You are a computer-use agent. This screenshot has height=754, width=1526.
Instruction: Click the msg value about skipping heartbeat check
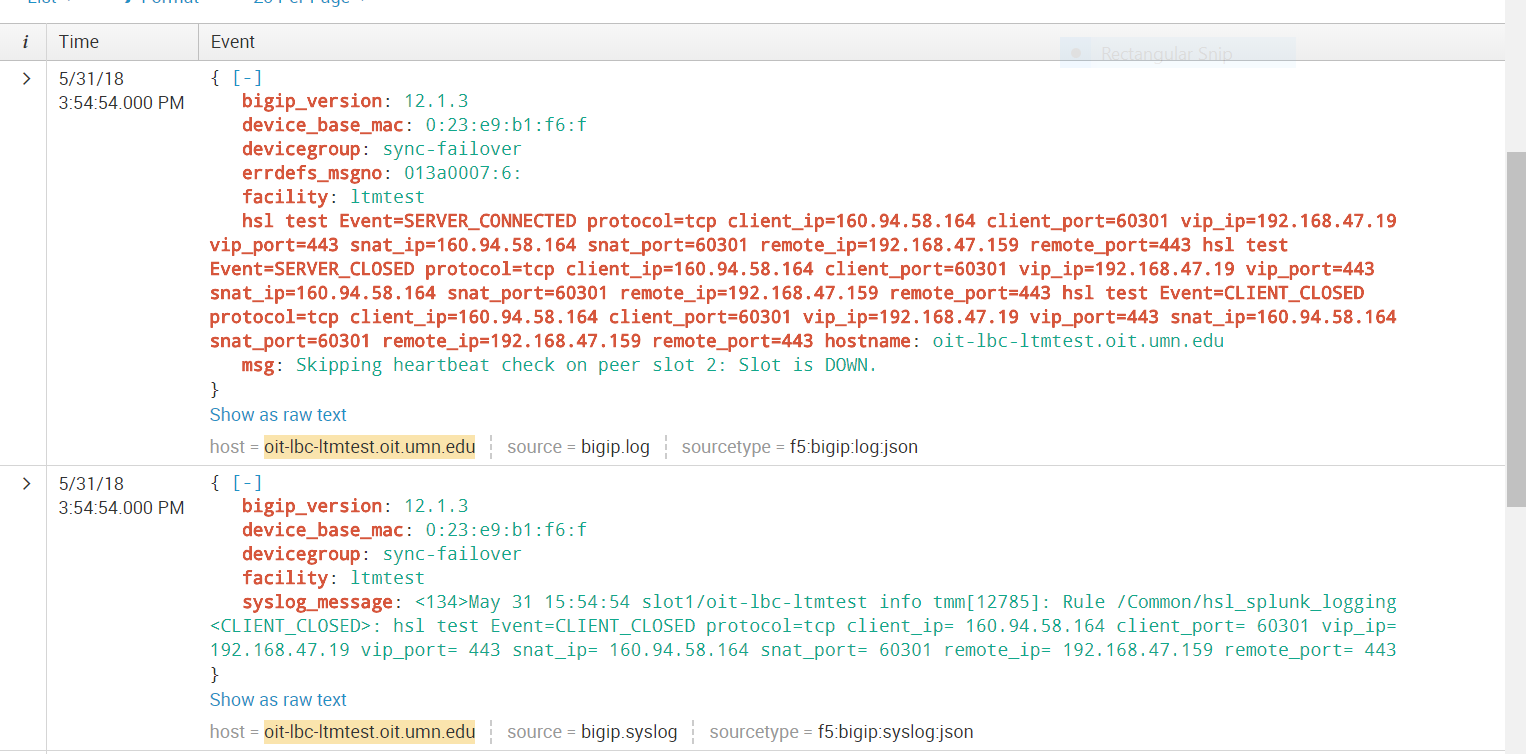(x=585, y=365)
